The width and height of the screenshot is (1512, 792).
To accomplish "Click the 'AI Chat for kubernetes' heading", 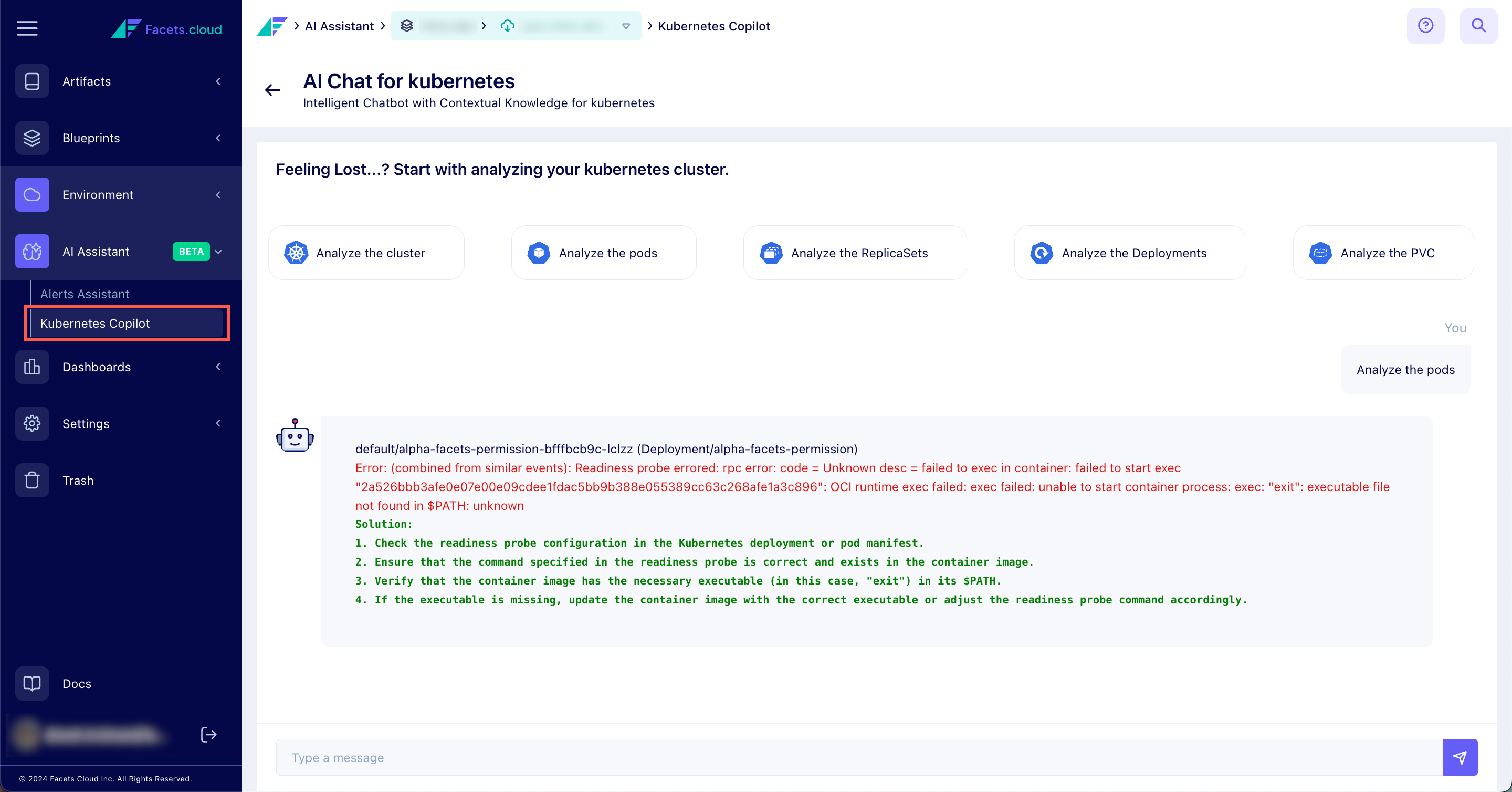I will pos(409,81).
